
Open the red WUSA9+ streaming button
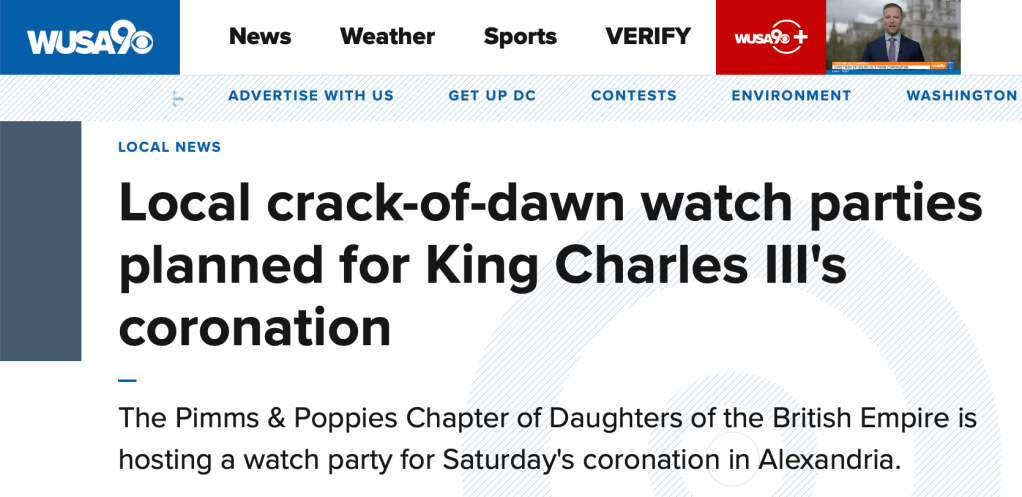coord(770,38)
